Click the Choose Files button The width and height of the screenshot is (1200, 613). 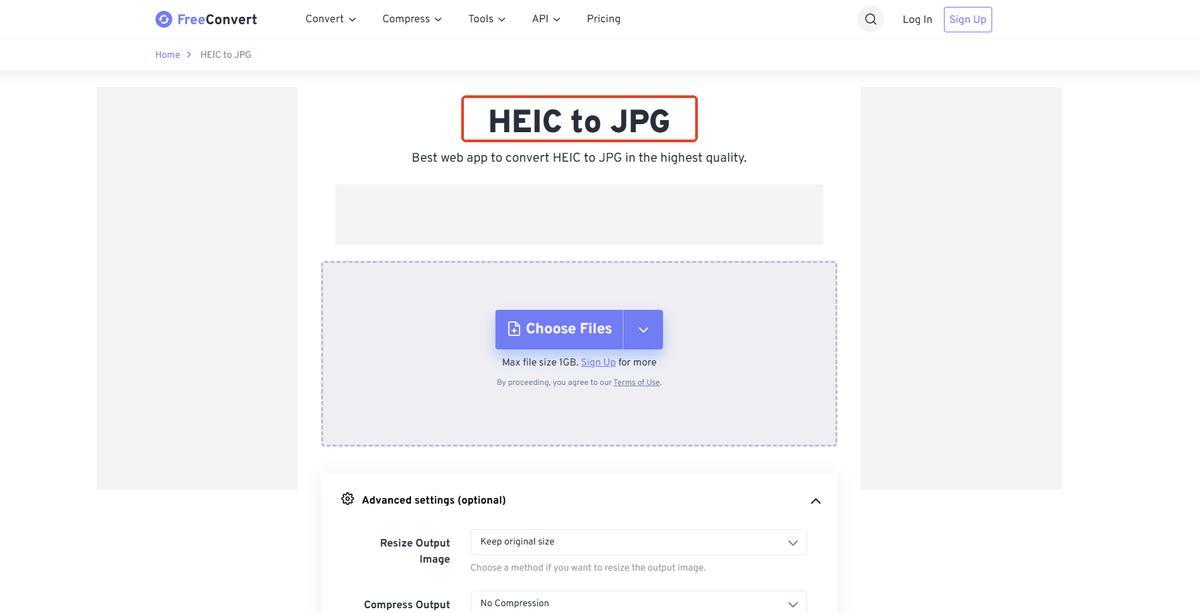click(560, 329)
